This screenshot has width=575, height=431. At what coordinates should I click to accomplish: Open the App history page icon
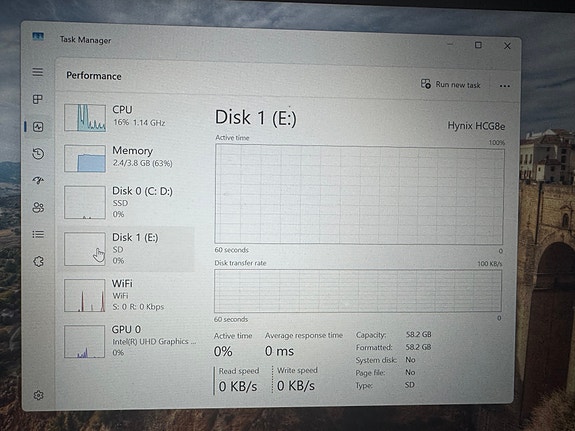(x=38, y=154)
